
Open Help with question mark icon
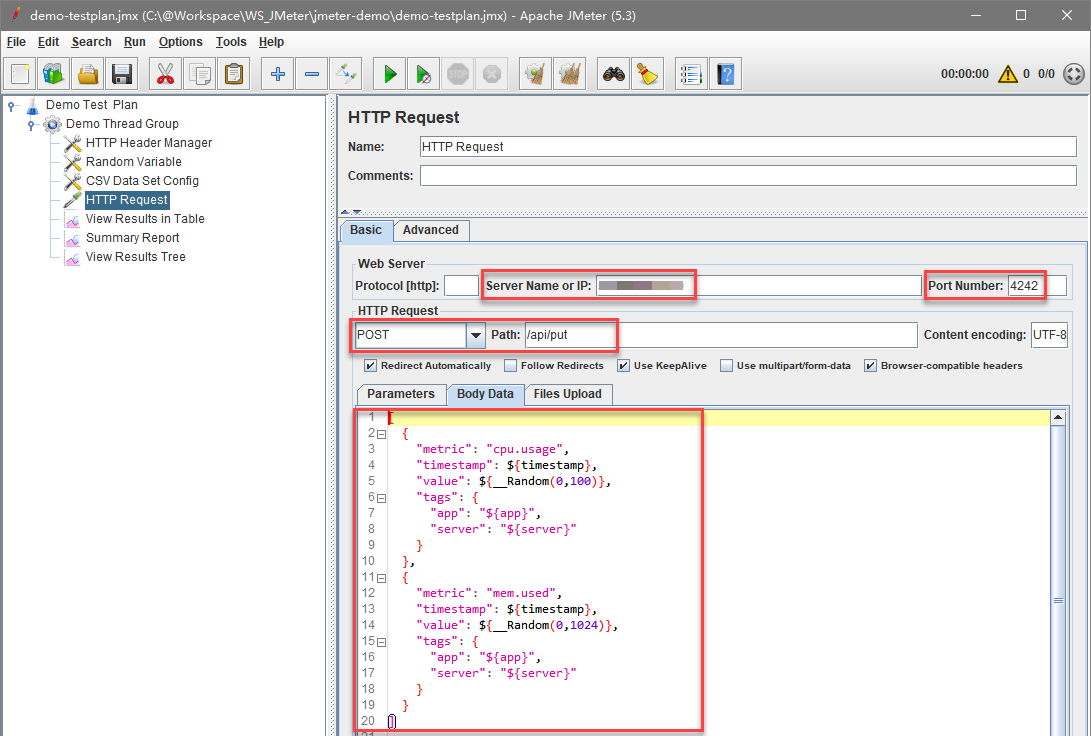click(x=726, y=74)
